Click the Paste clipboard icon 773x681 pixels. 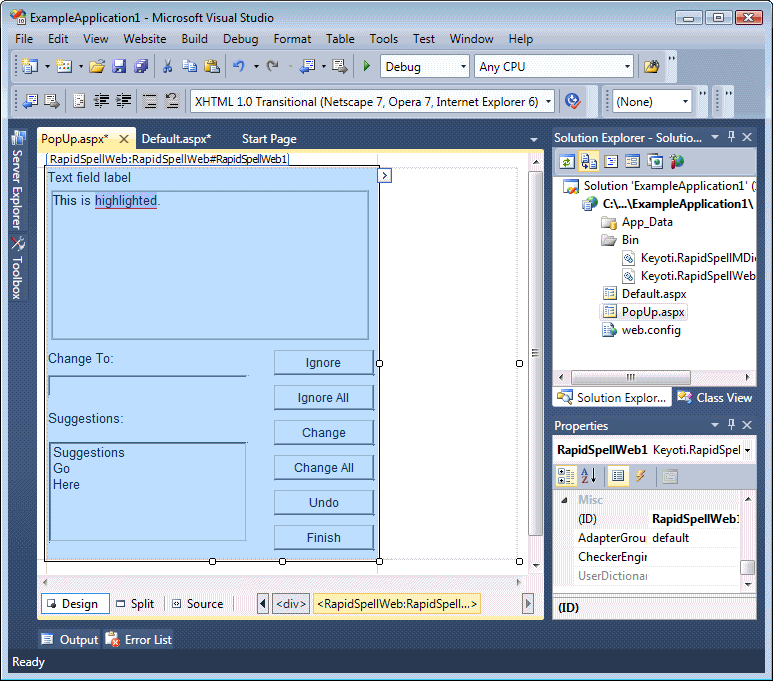211,66
